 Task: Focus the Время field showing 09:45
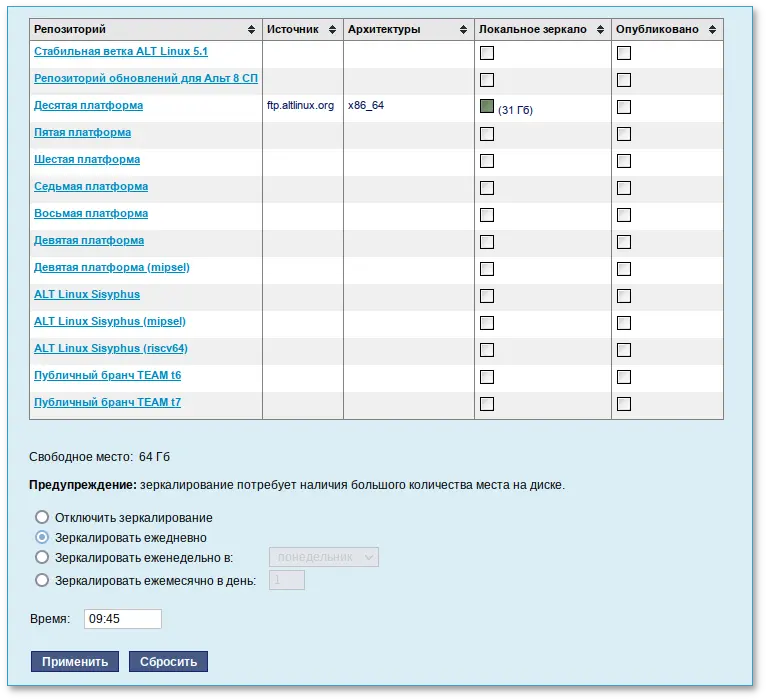coord(123,619)
